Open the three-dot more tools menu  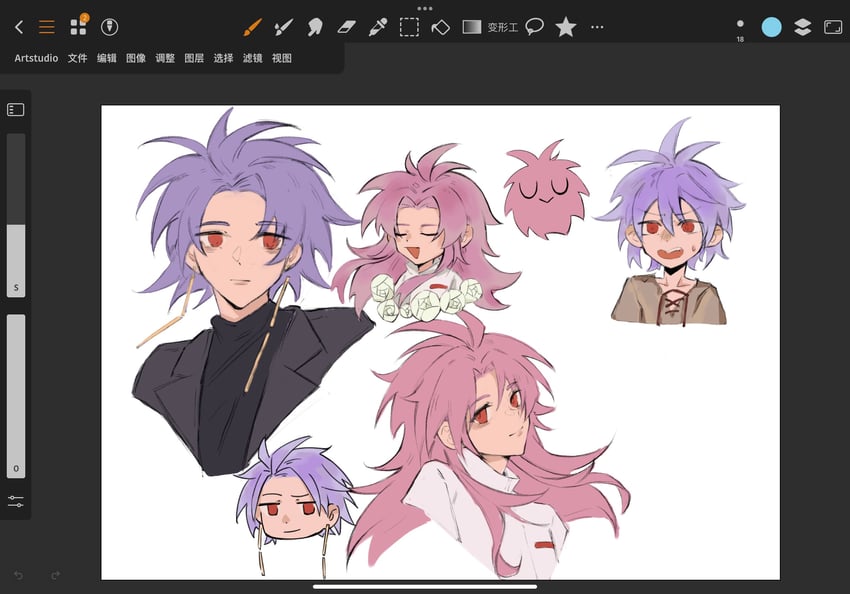[597, 27]
